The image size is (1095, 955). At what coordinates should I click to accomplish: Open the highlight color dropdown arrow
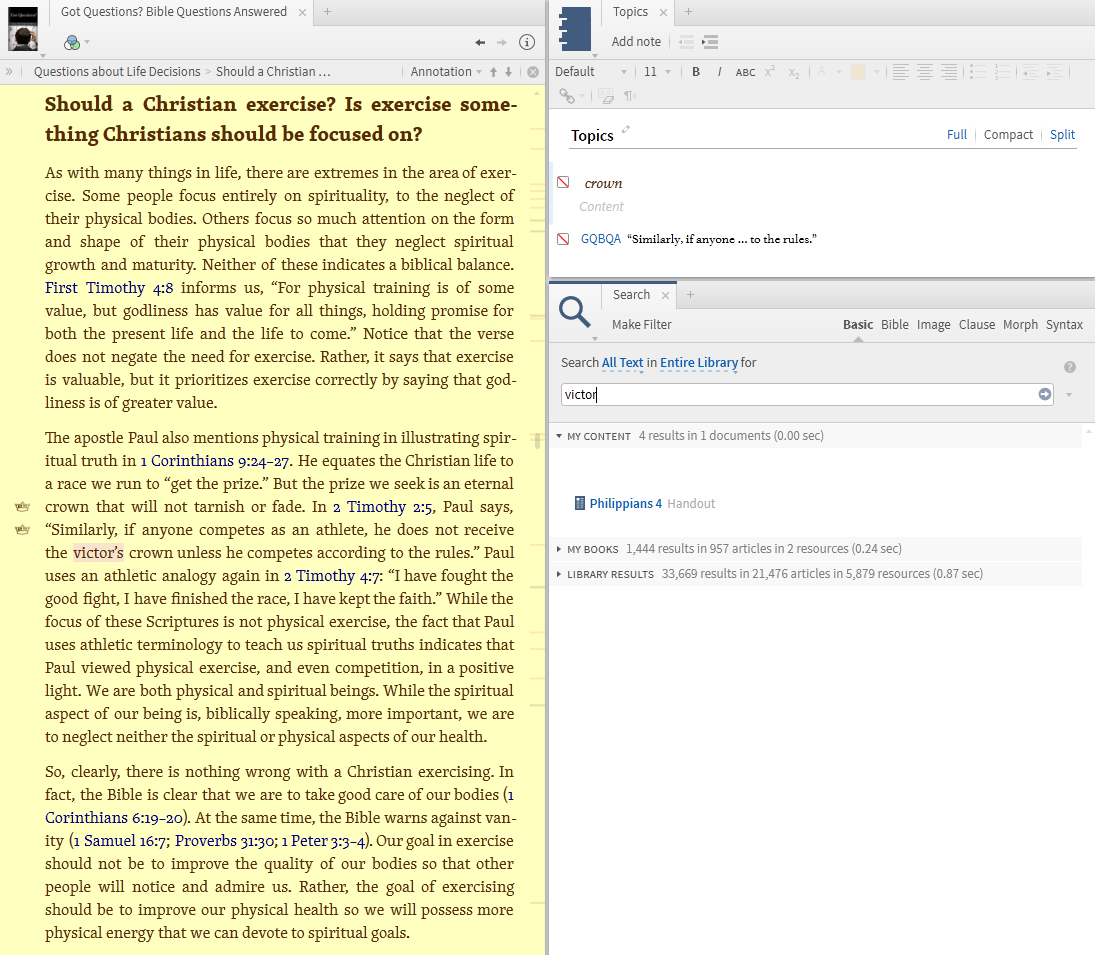(x=876, y=72)
